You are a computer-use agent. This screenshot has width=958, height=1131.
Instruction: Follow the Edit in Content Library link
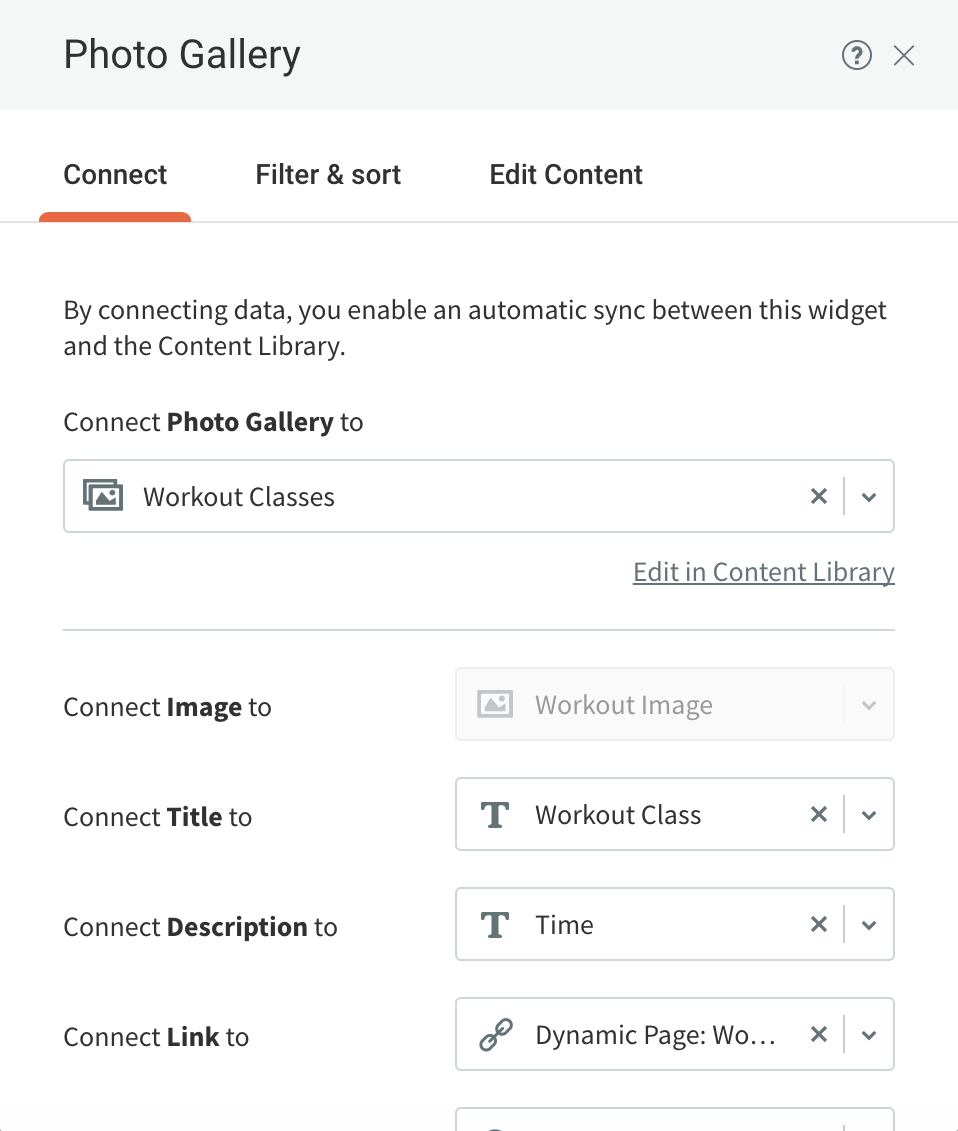[764, 572]
